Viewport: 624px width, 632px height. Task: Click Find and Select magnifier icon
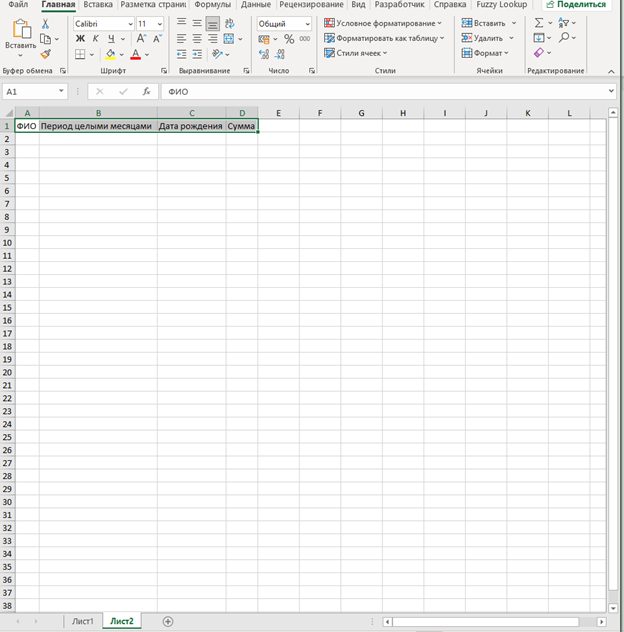tap(564, 37)
